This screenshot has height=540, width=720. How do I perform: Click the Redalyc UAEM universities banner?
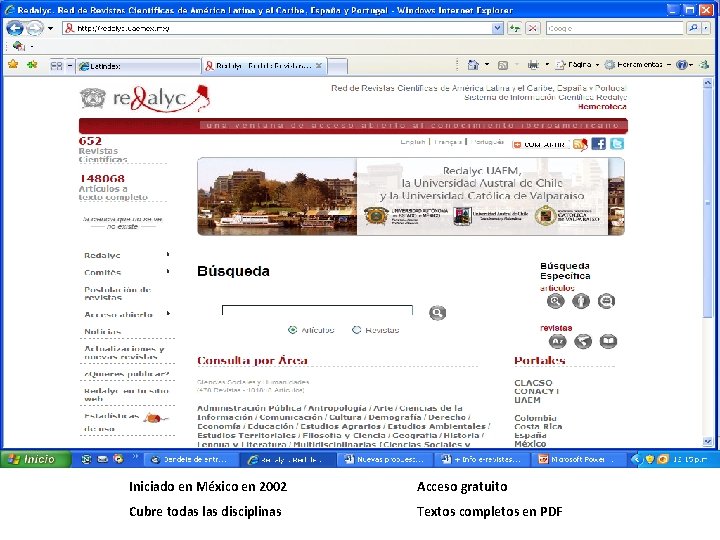click(411, 197)
